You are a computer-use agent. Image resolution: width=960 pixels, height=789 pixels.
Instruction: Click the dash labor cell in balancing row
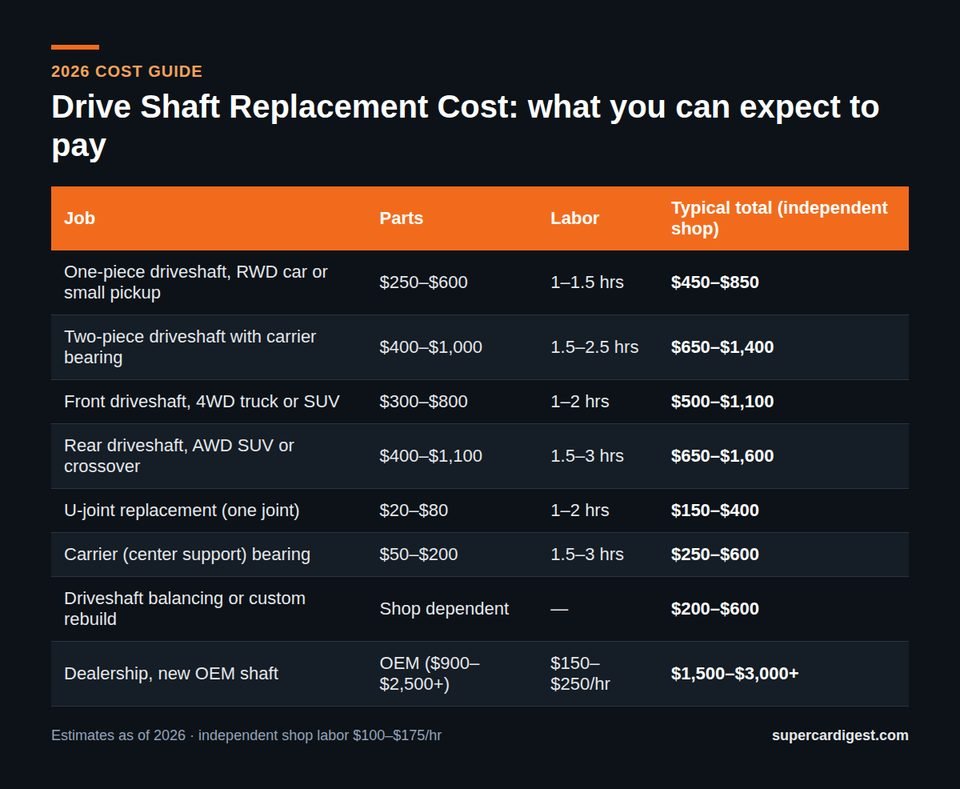tap(559, 609)
